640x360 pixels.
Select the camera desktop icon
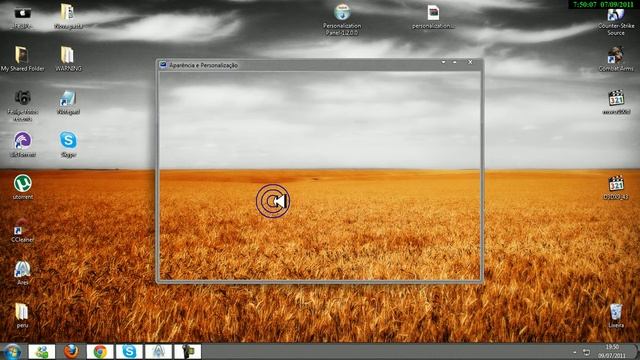tap(22, 98)
